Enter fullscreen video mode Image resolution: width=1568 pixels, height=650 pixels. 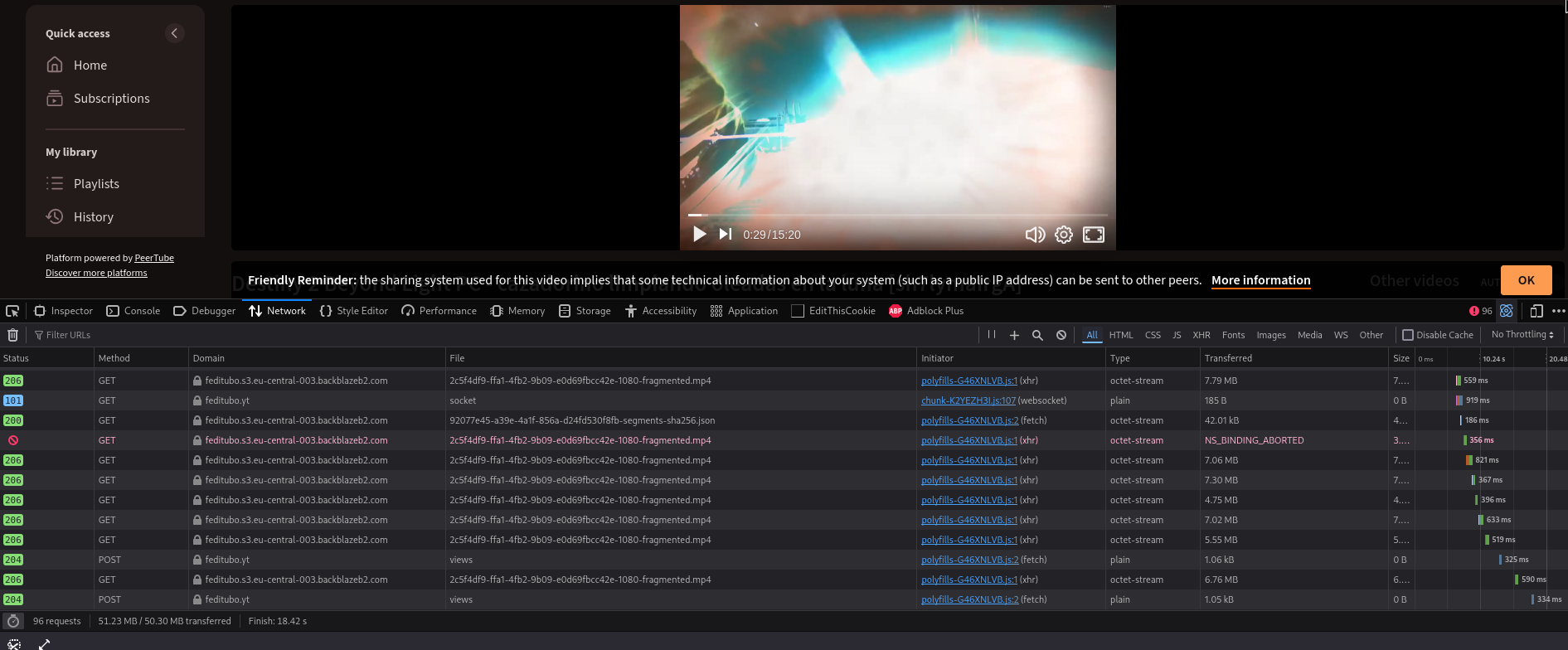tap(1094, 235)
